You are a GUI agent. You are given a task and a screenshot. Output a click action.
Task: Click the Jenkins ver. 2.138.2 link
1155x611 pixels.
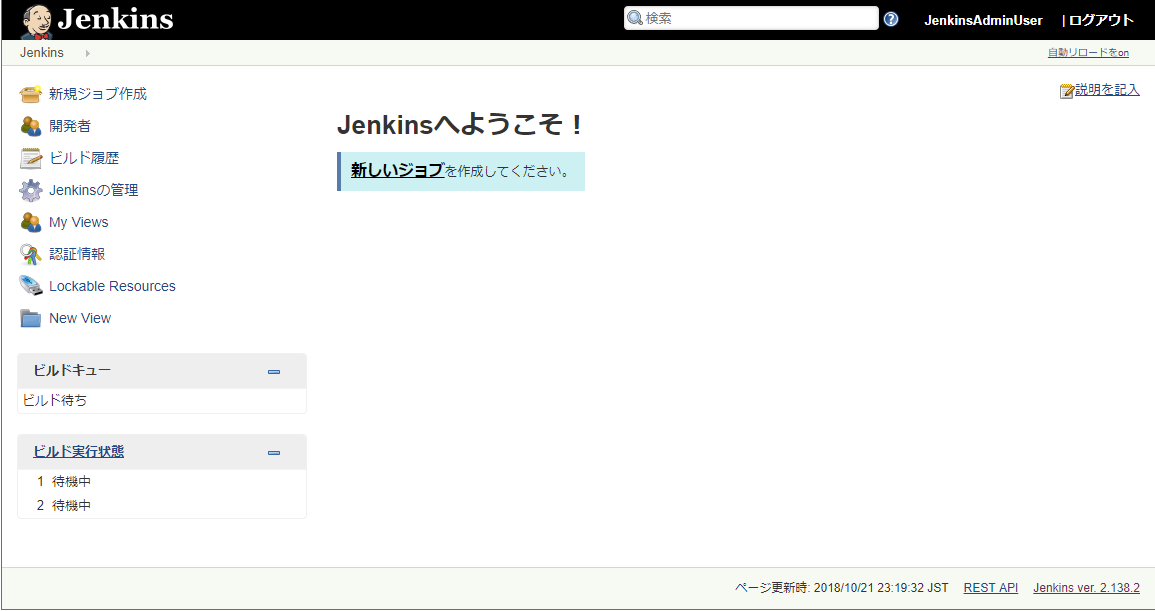click(1086, 587)
